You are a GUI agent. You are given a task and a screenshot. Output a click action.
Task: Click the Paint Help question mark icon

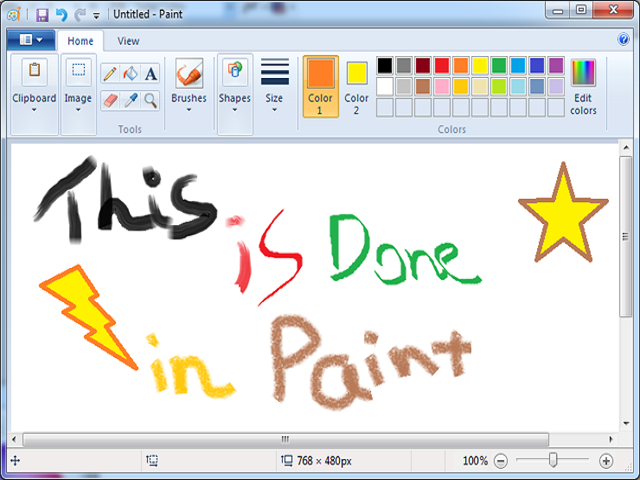pos(623,40)
